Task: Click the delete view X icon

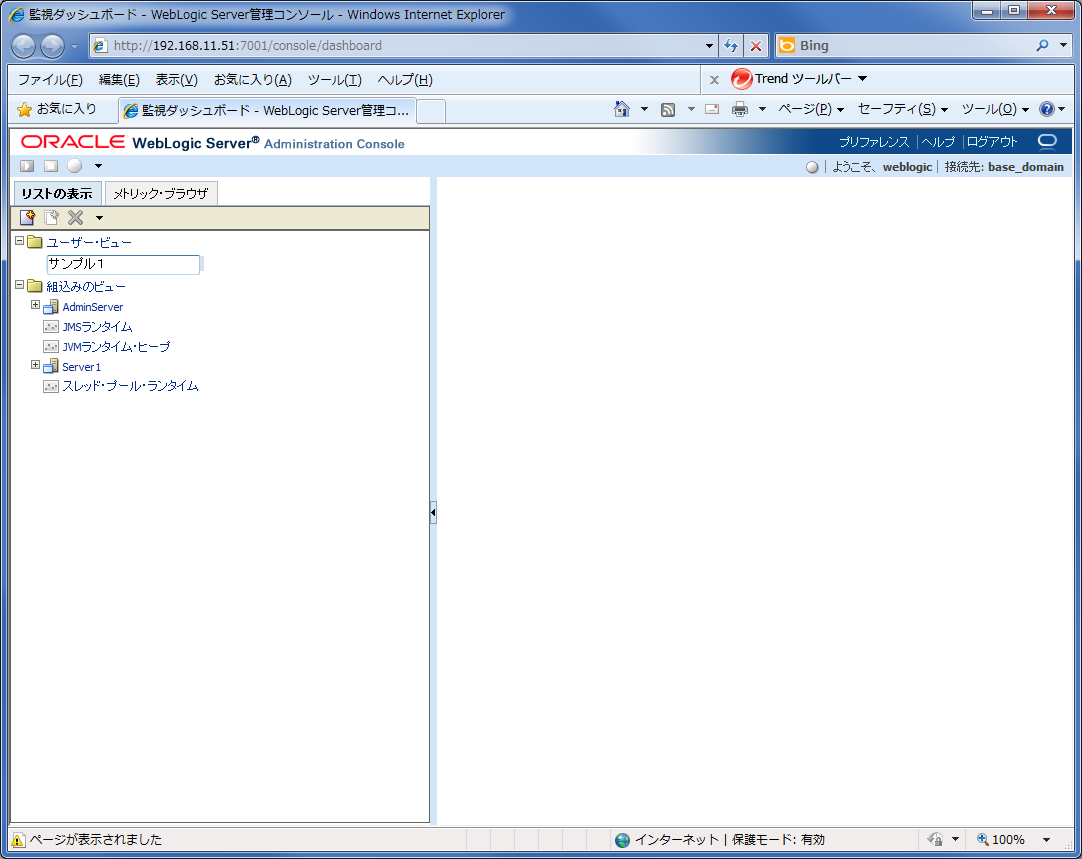Action: tap(75, 218)
